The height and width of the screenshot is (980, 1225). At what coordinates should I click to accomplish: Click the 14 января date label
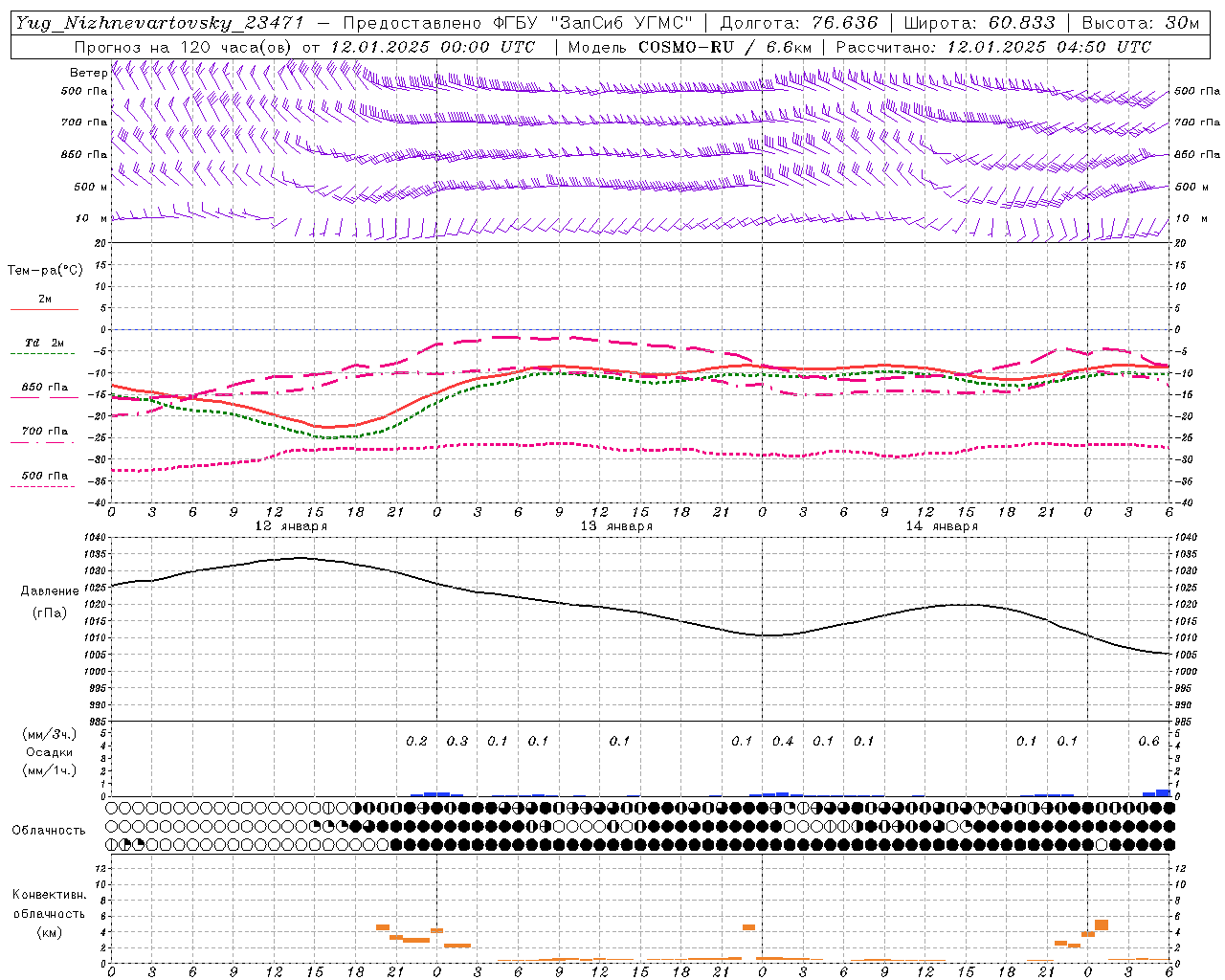tap(942, 526)
